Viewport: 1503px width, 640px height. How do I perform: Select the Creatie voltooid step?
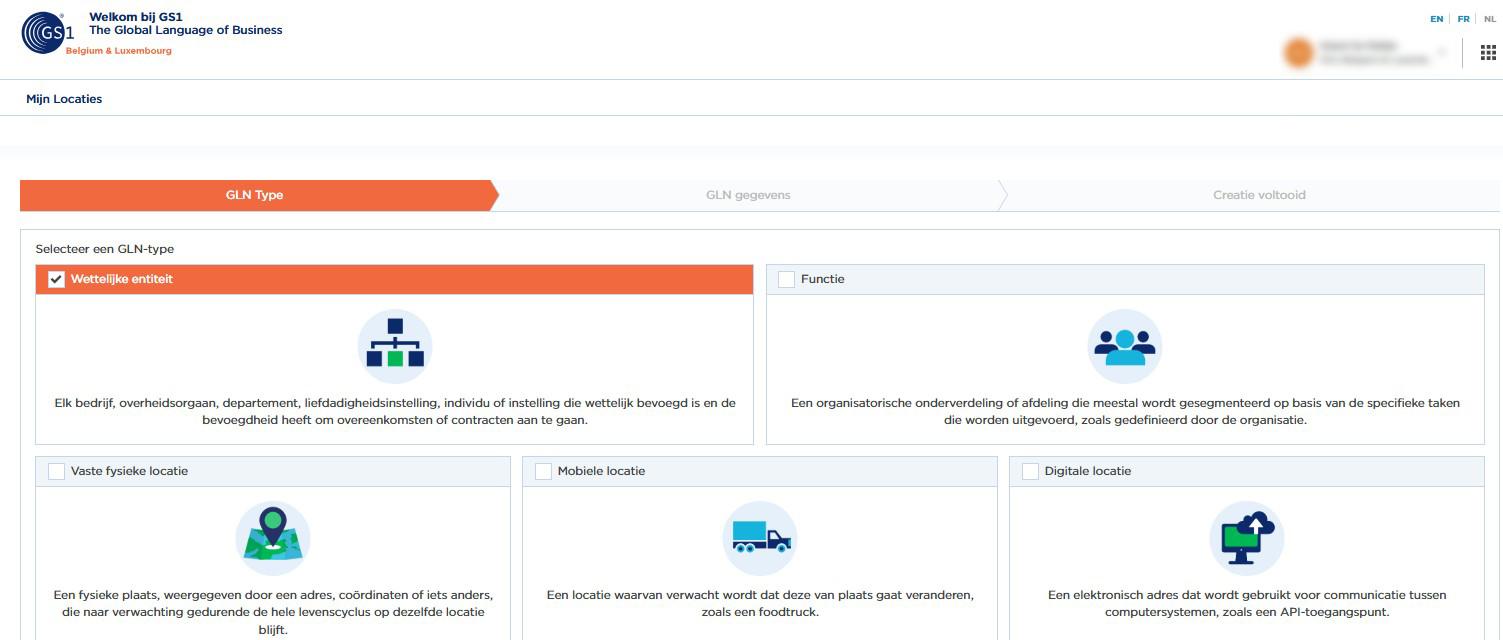[x=1258, y=195]
